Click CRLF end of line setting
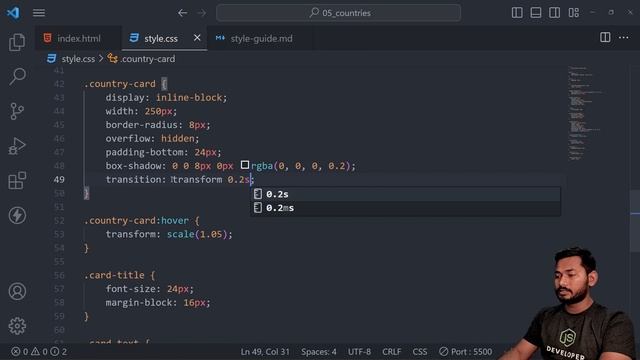The height and width of the screenshot is (360, 640). [x=391, y=351]
